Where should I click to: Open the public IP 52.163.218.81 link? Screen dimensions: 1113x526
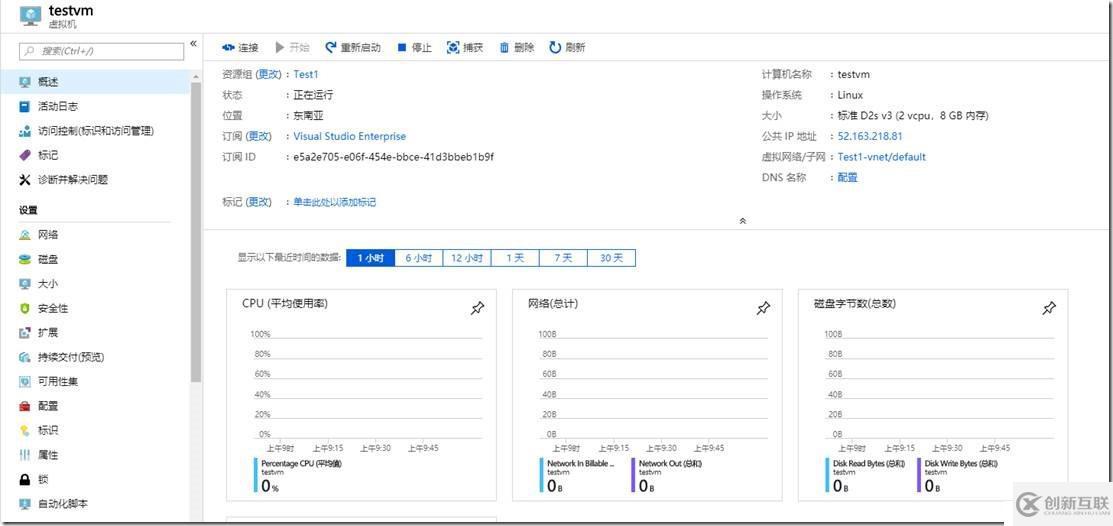tap(870, 136)
